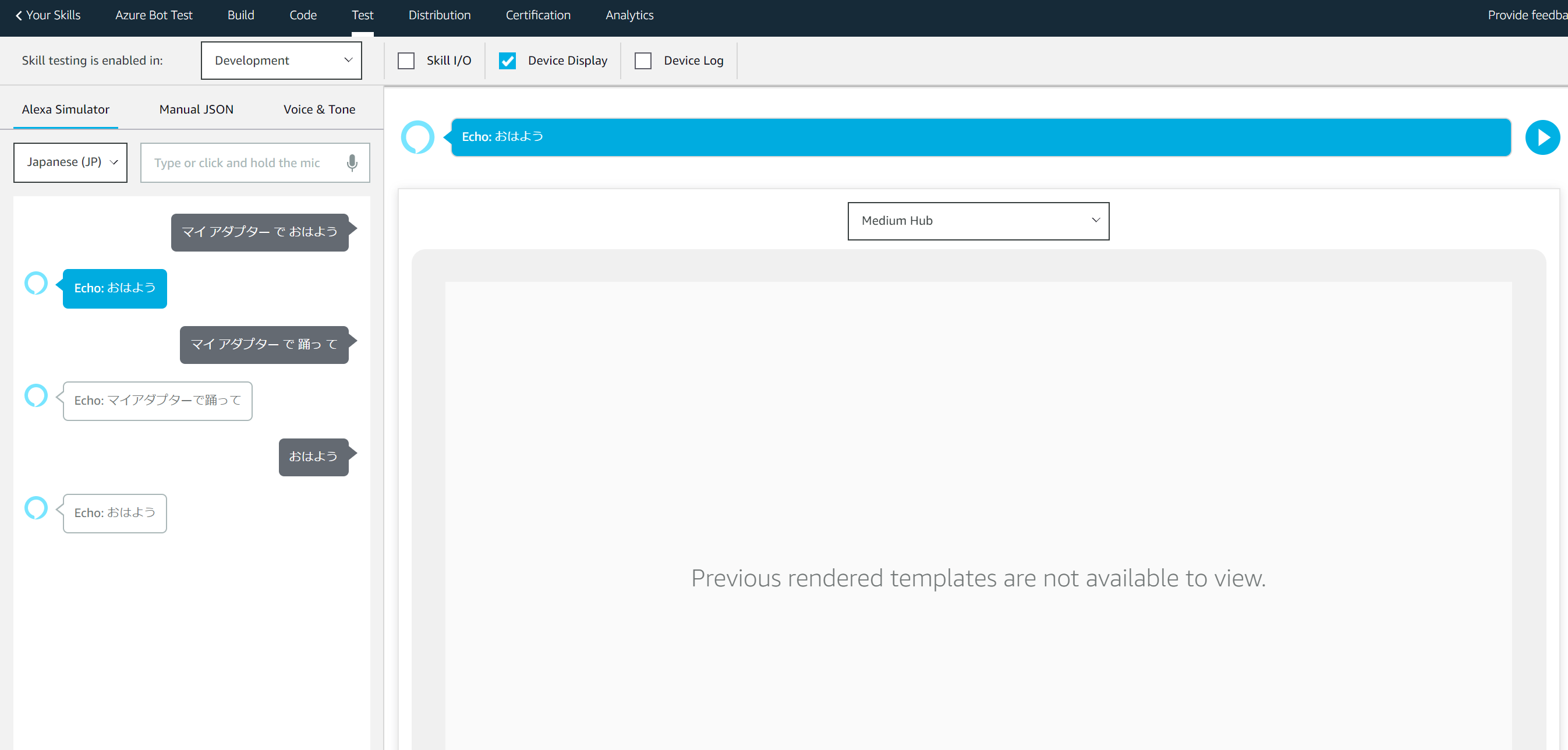The height and width of the screenshot is (750, 1568).
Task: Enable the Device Log checkbox
Action: tap(643, 61)
